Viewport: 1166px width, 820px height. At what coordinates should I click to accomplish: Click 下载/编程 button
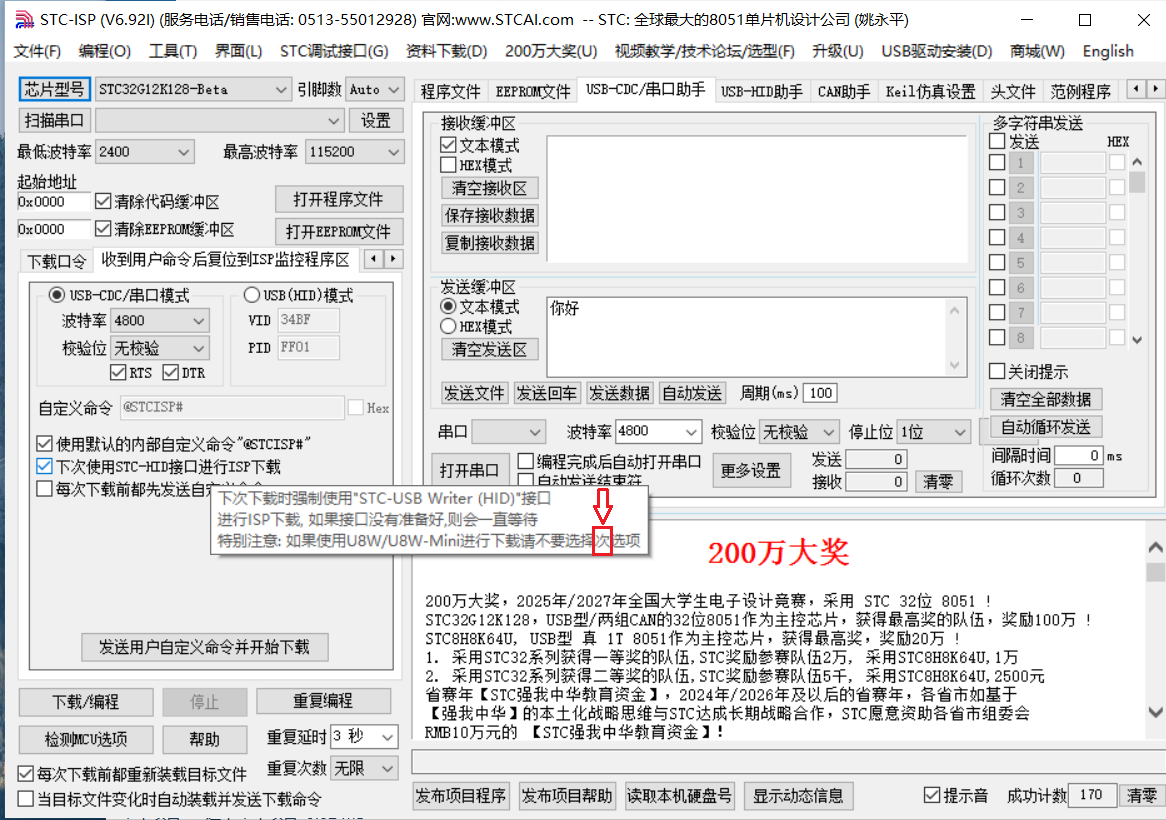click(x=86, y=702)
